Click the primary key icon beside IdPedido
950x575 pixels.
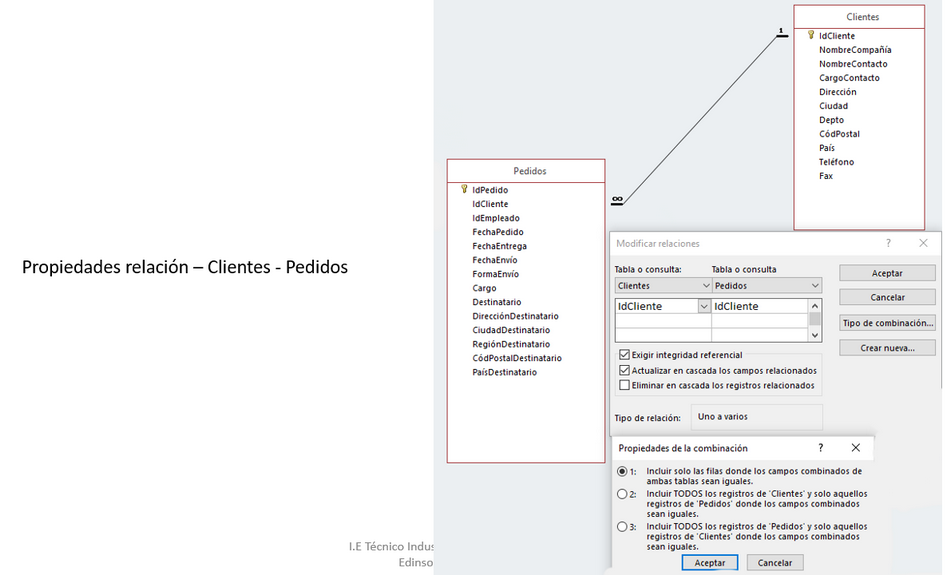(x=464, y=189)
